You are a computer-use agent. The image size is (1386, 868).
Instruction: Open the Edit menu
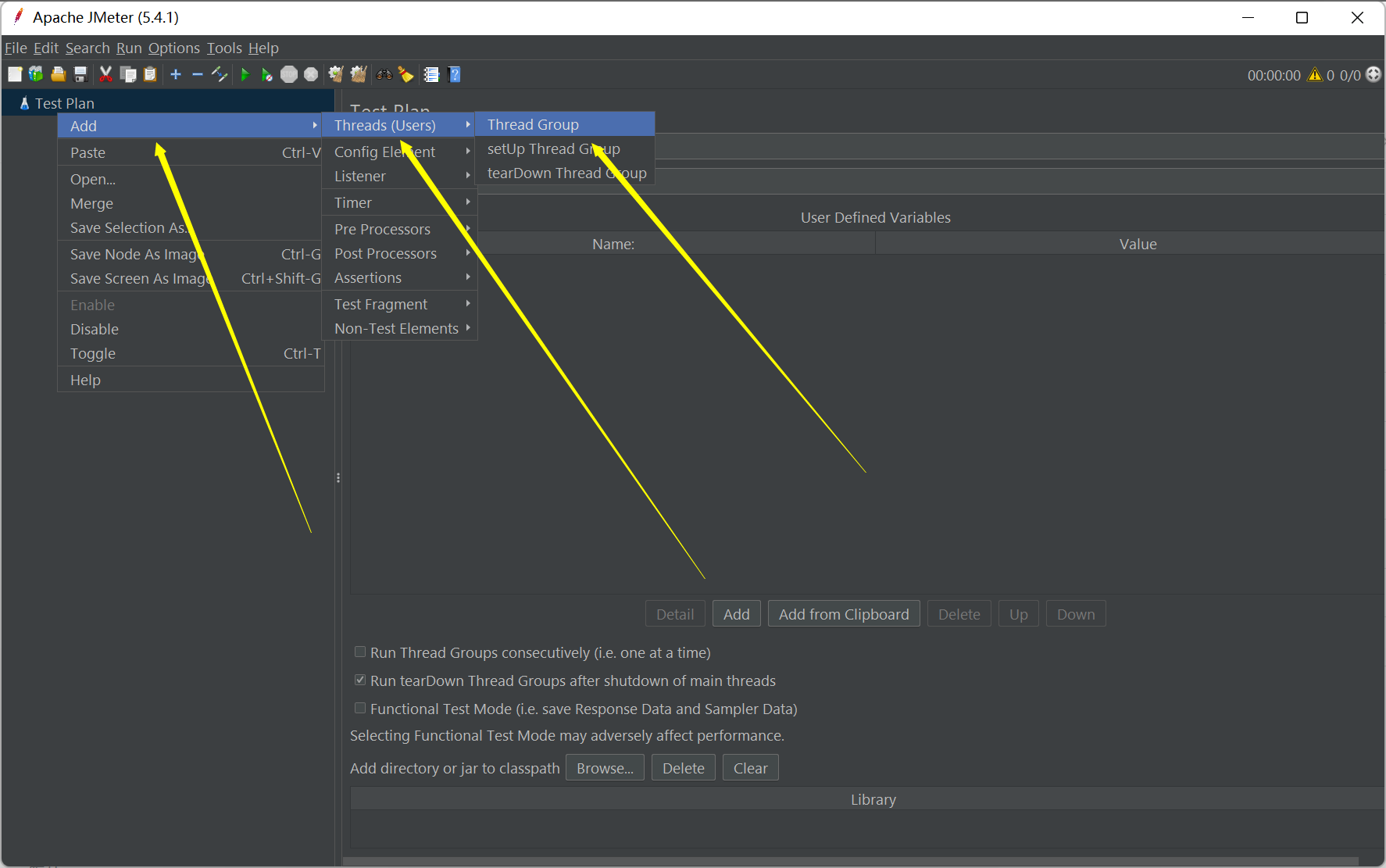click(46, 48)
